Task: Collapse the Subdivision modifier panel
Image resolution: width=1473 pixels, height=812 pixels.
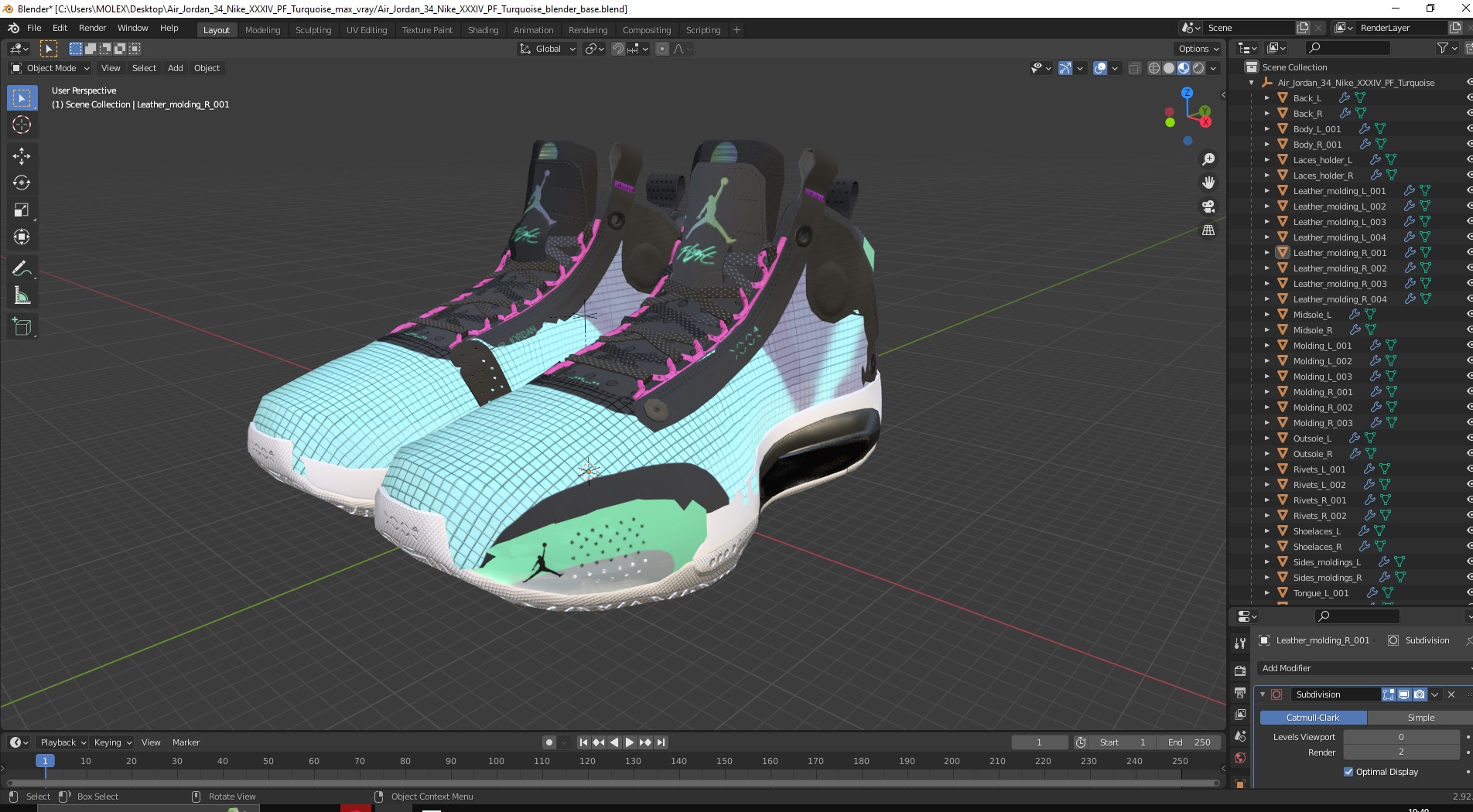Action: (x=1263, y=694)
